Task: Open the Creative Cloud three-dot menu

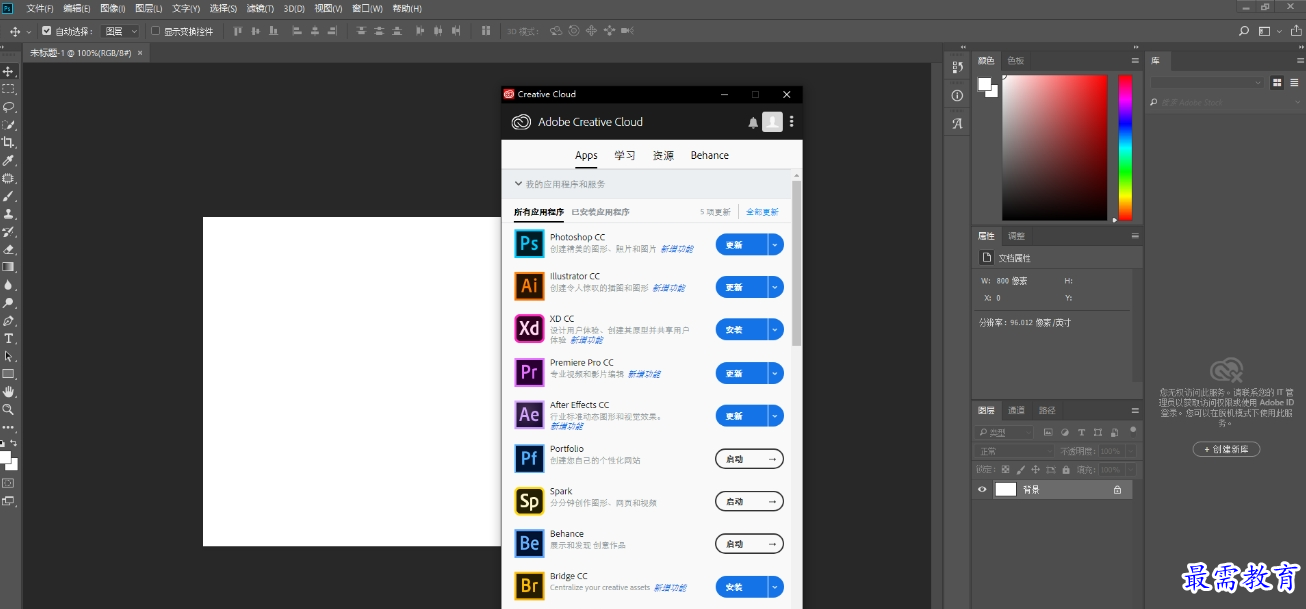Action: (792, 122)
